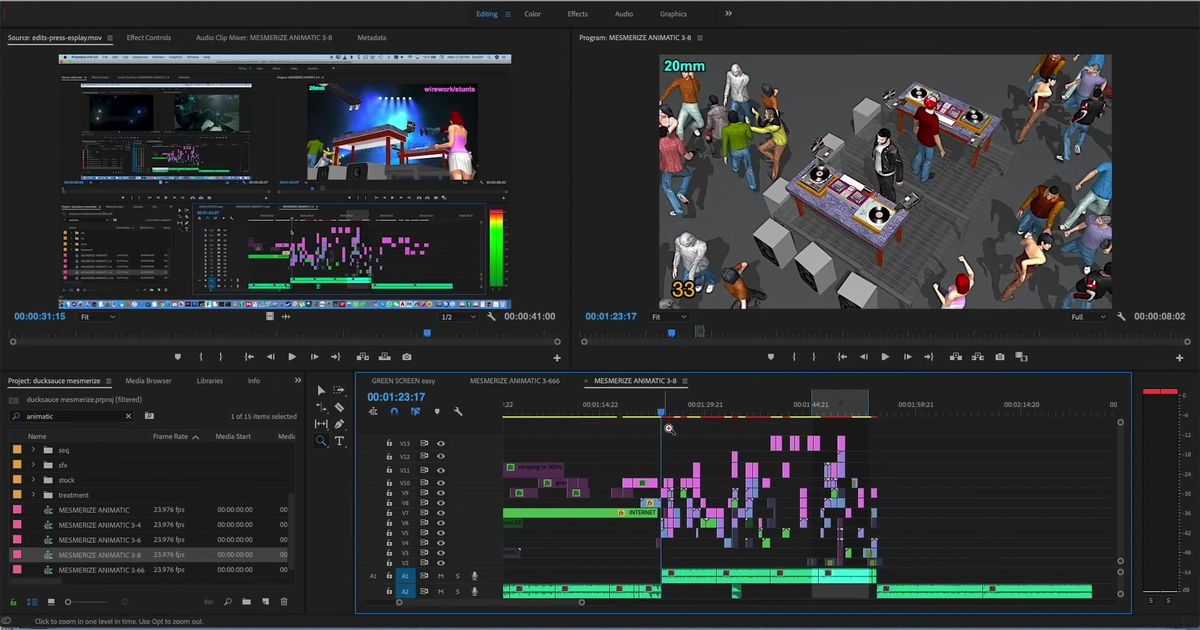Add marker from timeline header
This screenshot has width=1200, height=630.
437,411
